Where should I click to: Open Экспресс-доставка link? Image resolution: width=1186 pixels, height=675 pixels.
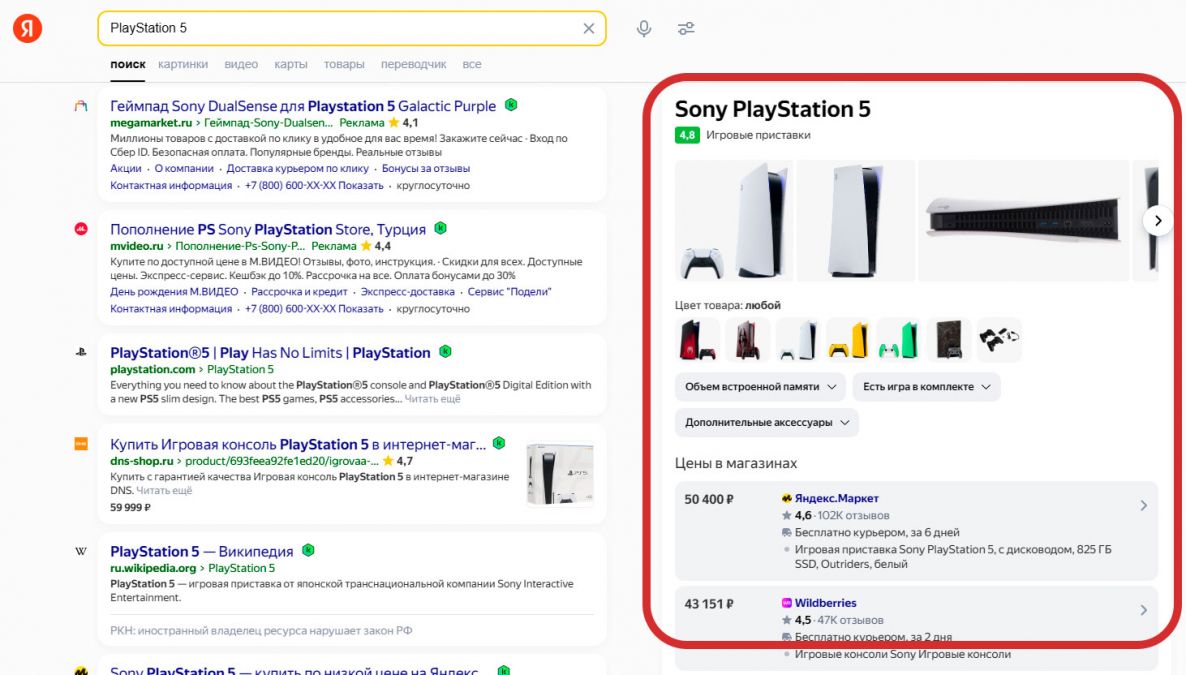click(408, 291)
